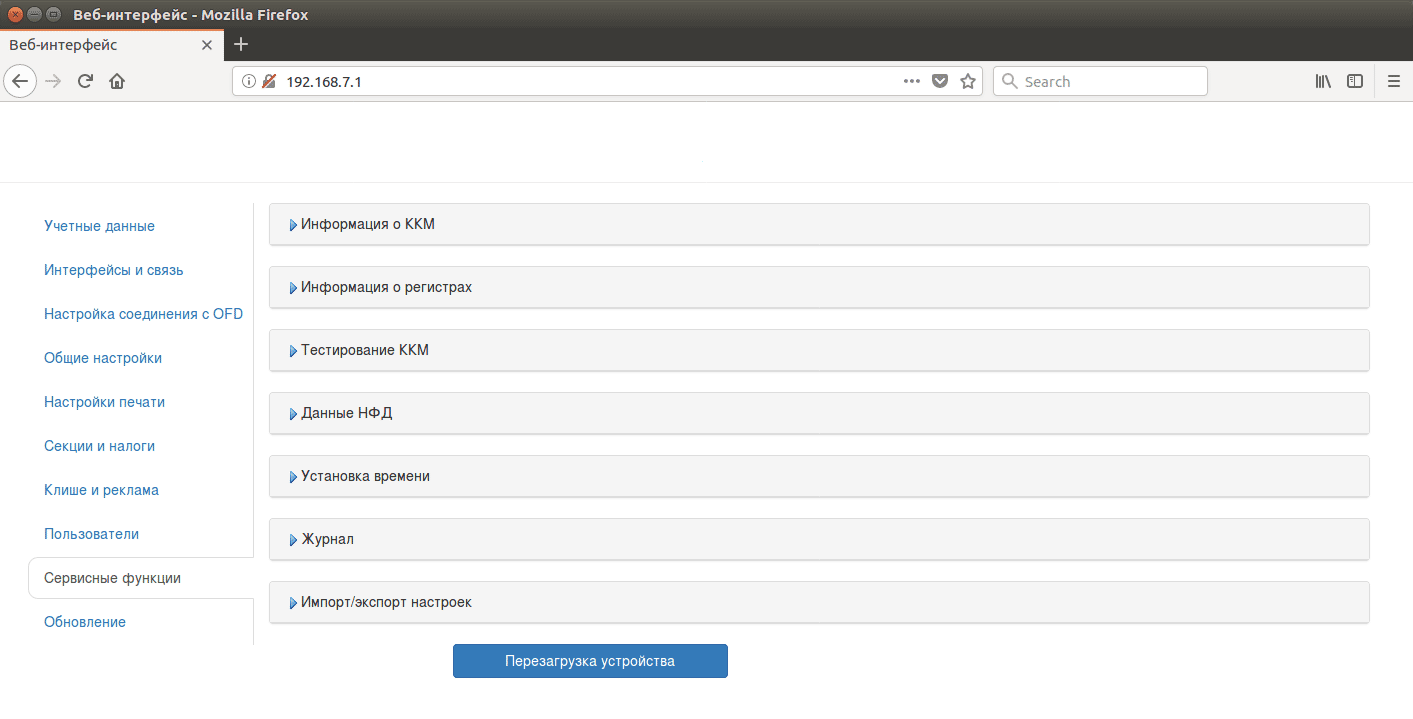Close the Веб-интерфейс tab
This screenshot has width=1413, height=719.
207,45
